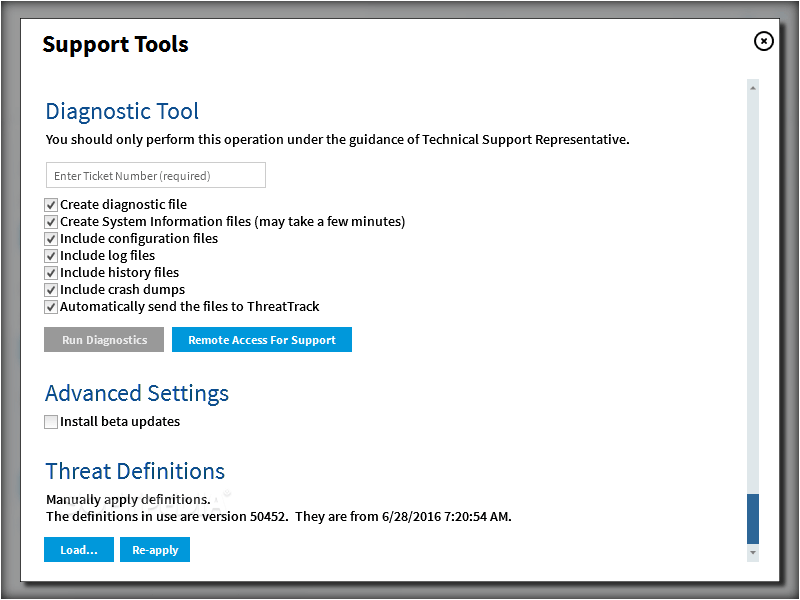The width and height of the screenshot is (800, 600).
Task: Uncheck Automatically send files to ThreatTrack
Action: coord(51,307)
